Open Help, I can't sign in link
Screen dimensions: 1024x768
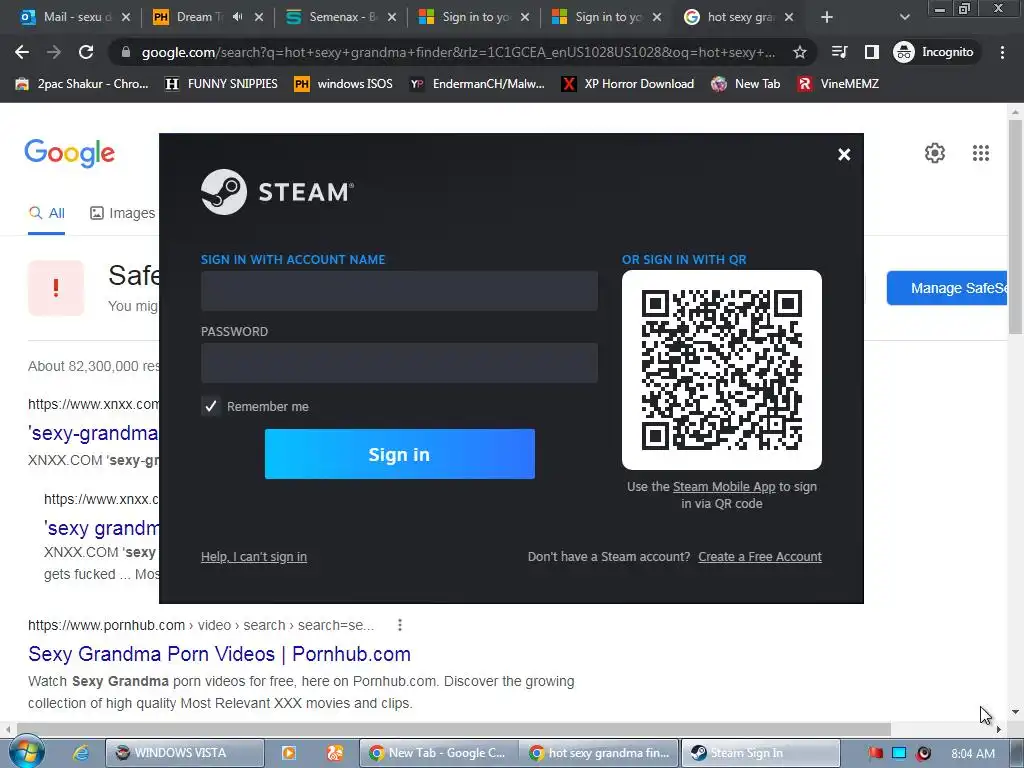[x=253, y=557]
